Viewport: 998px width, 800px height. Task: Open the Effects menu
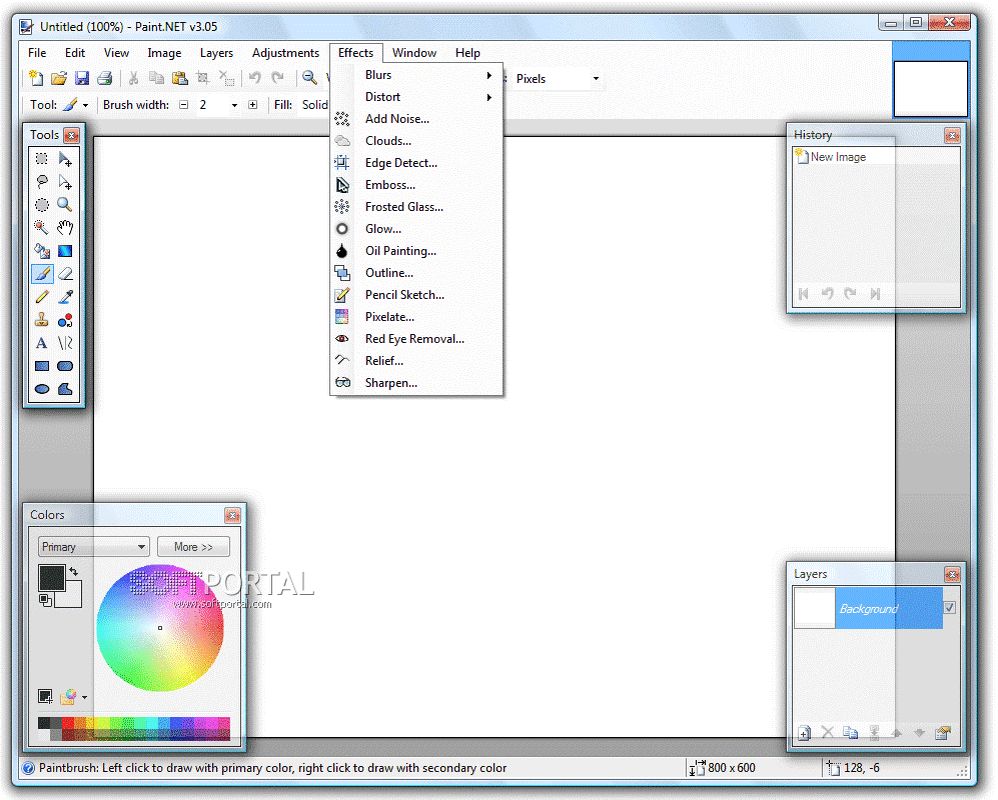(x=356, y=53)
